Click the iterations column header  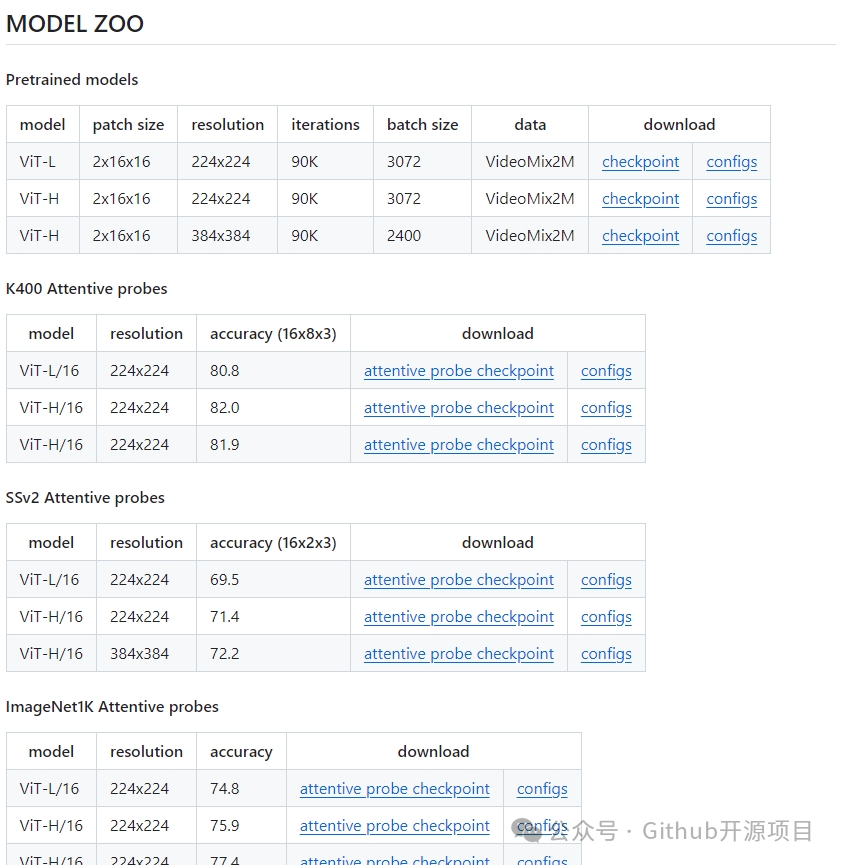[x=325, y=125]
